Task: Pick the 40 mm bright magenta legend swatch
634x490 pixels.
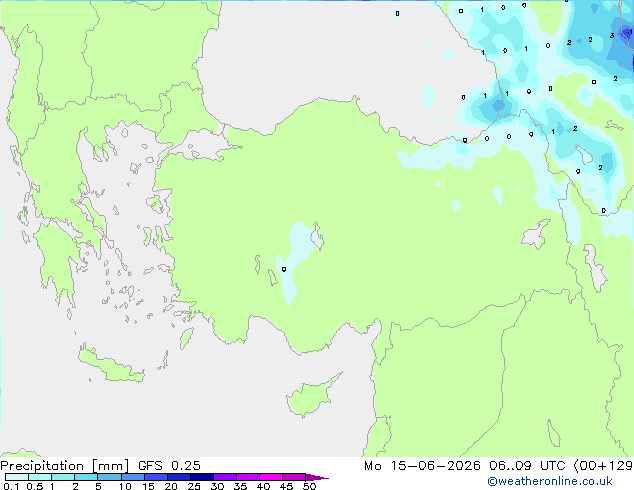Action: [x=271, y=477]
